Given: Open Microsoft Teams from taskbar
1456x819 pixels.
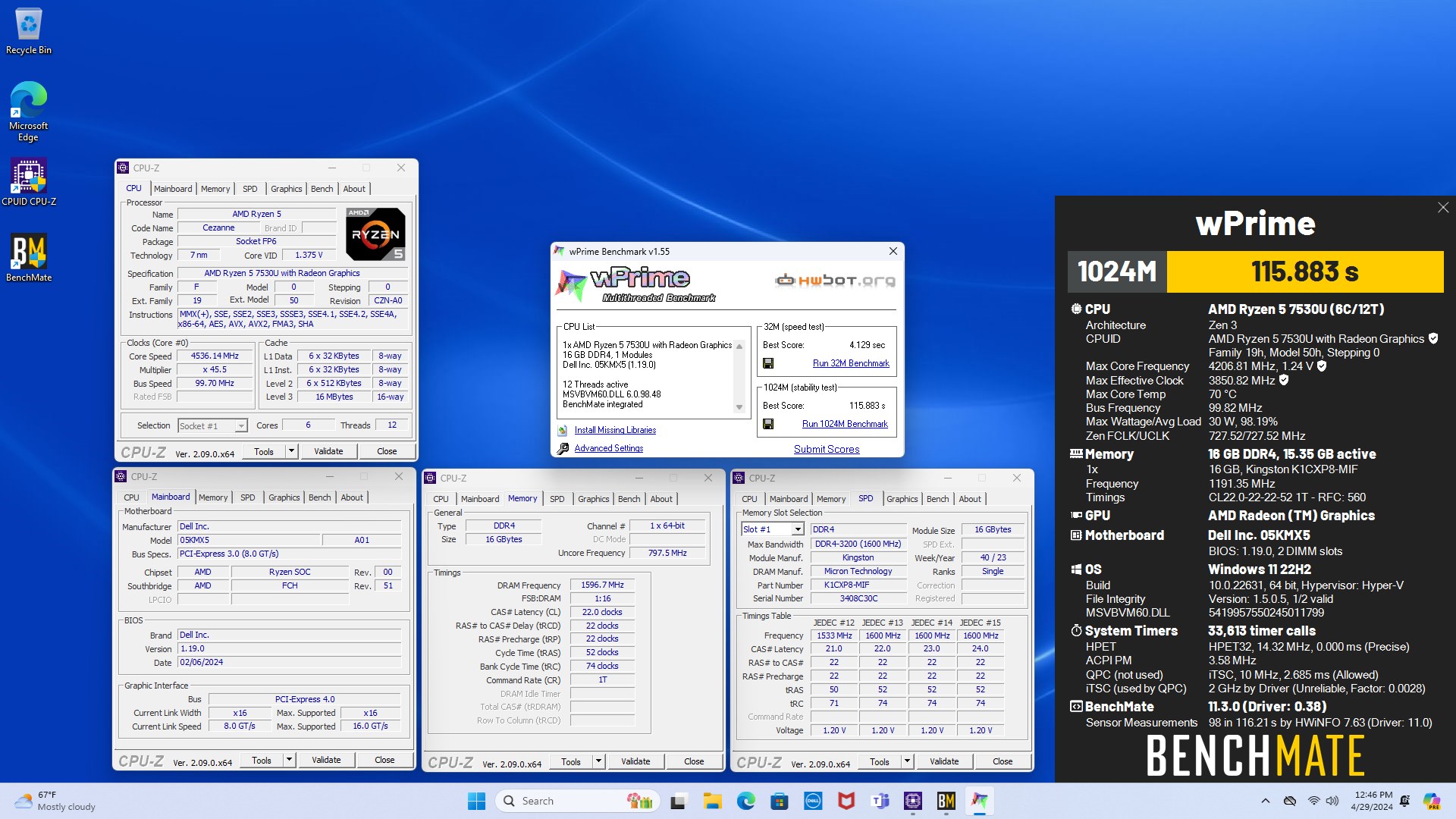Looking at the screenshot, I should pos(880,801).
